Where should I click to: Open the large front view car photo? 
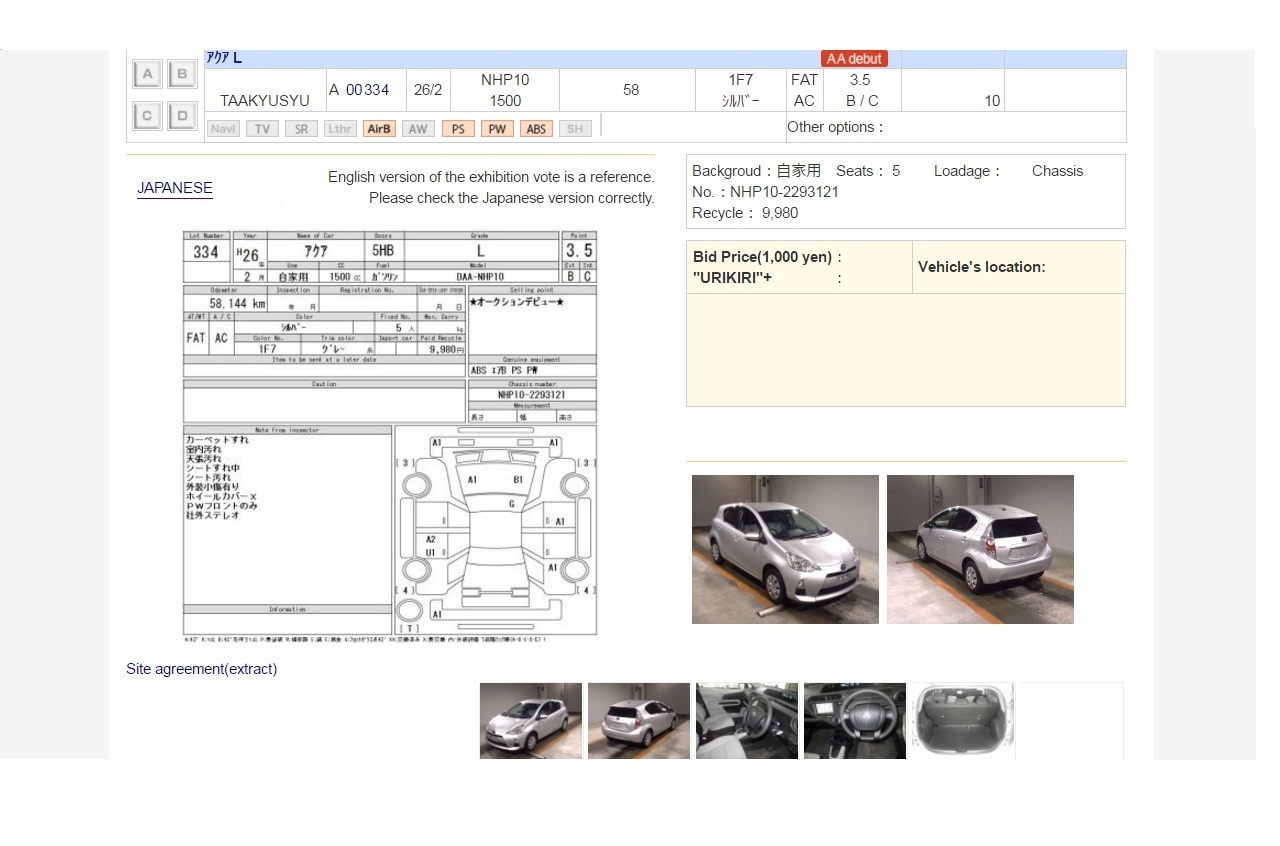[785, 549]
